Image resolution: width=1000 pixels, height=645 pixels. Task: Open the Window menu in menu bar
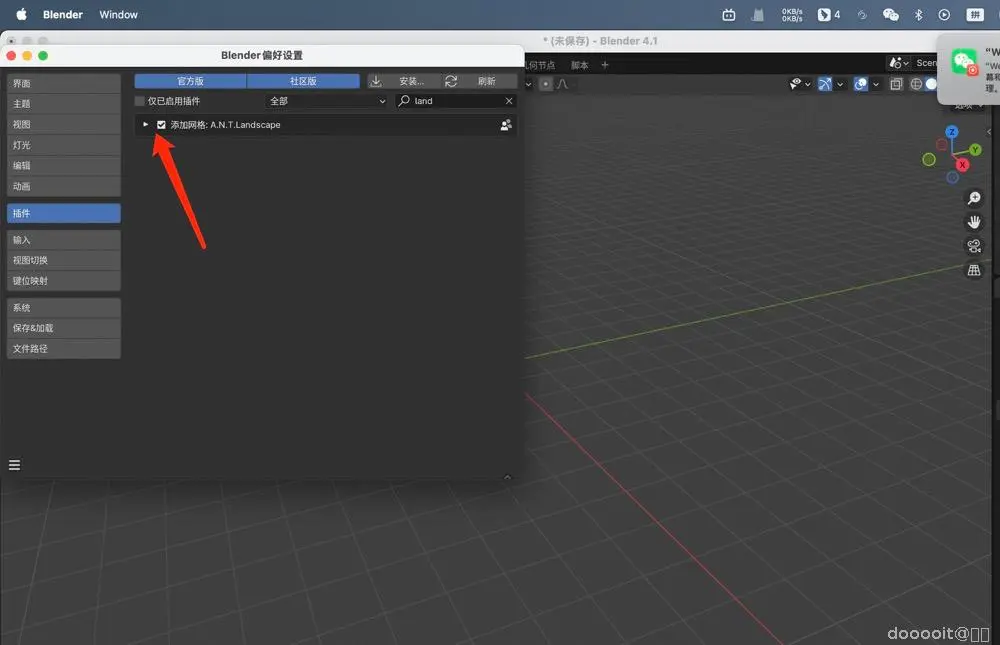pos(118,15)
